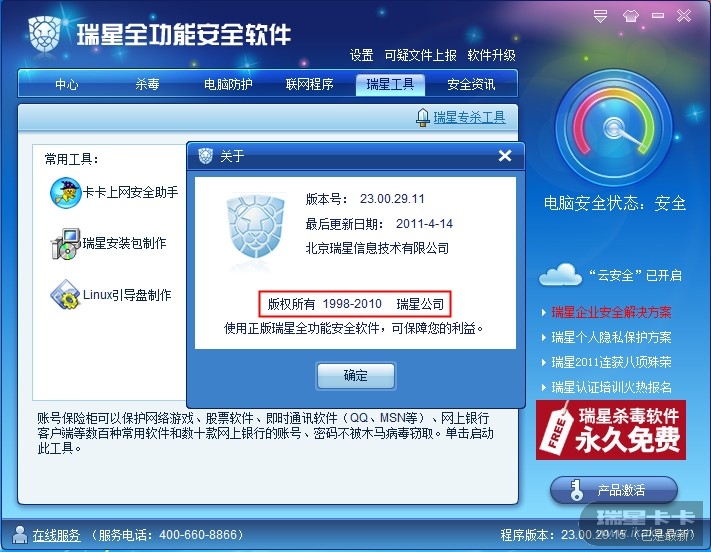
Task: Click the 永久免费 red promotional banner
Action: 611,430
